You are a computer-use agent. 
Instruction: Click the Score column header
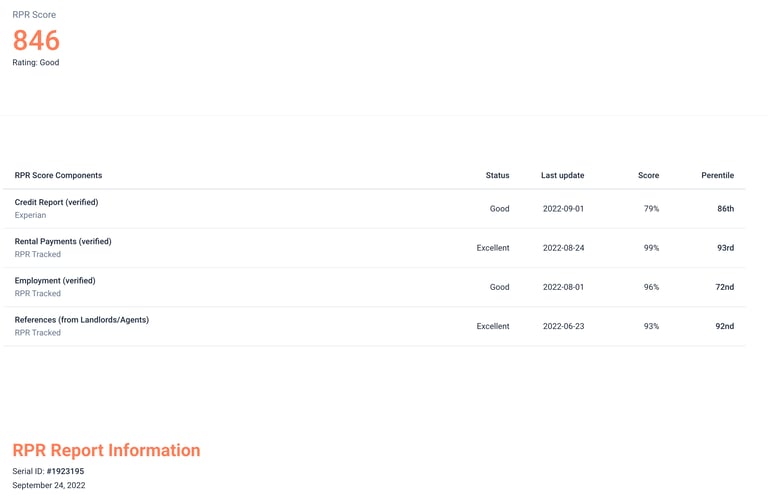648,175
